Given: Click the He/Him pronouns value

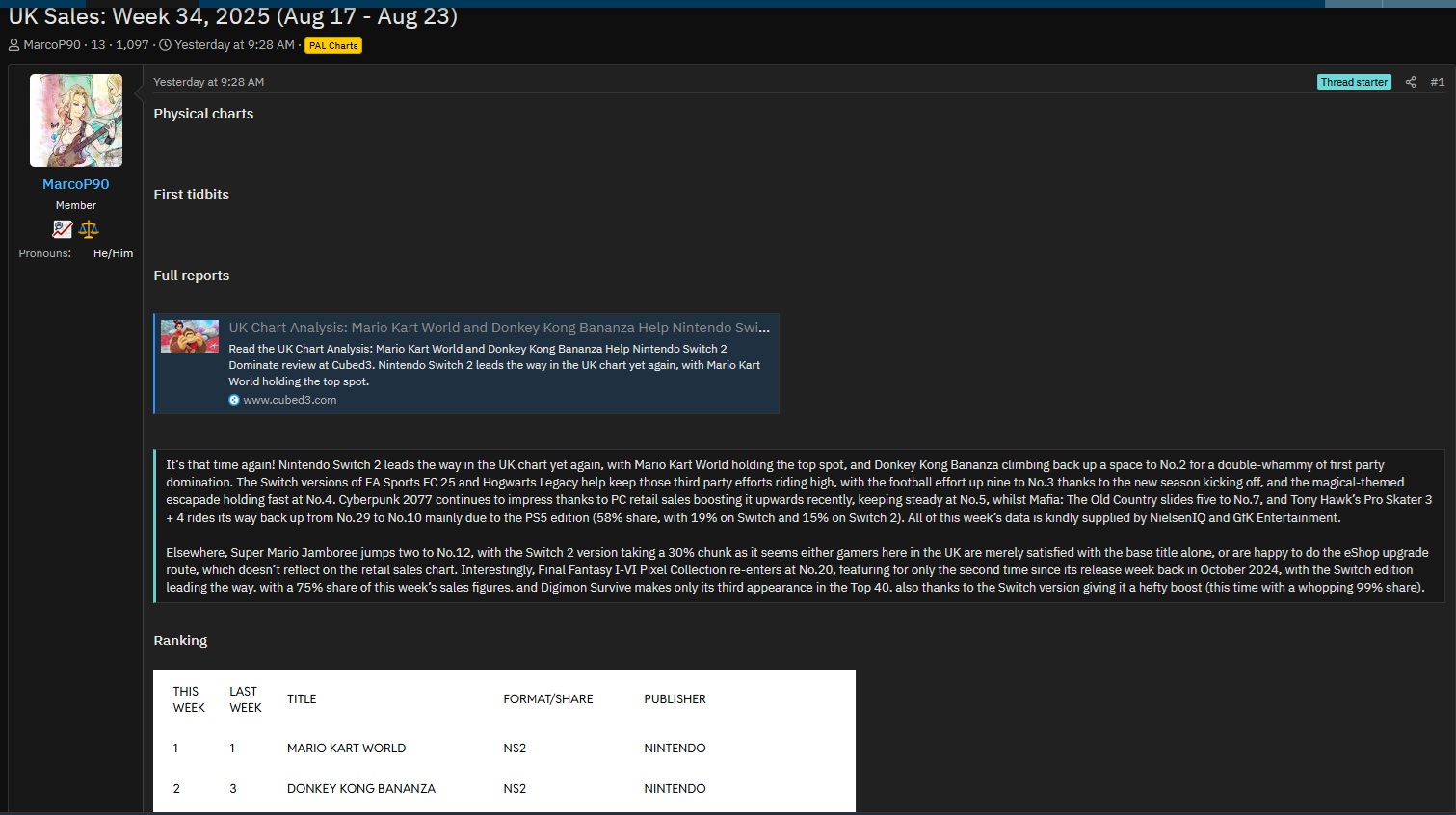Looking at the screenshot, I should 114,253.
